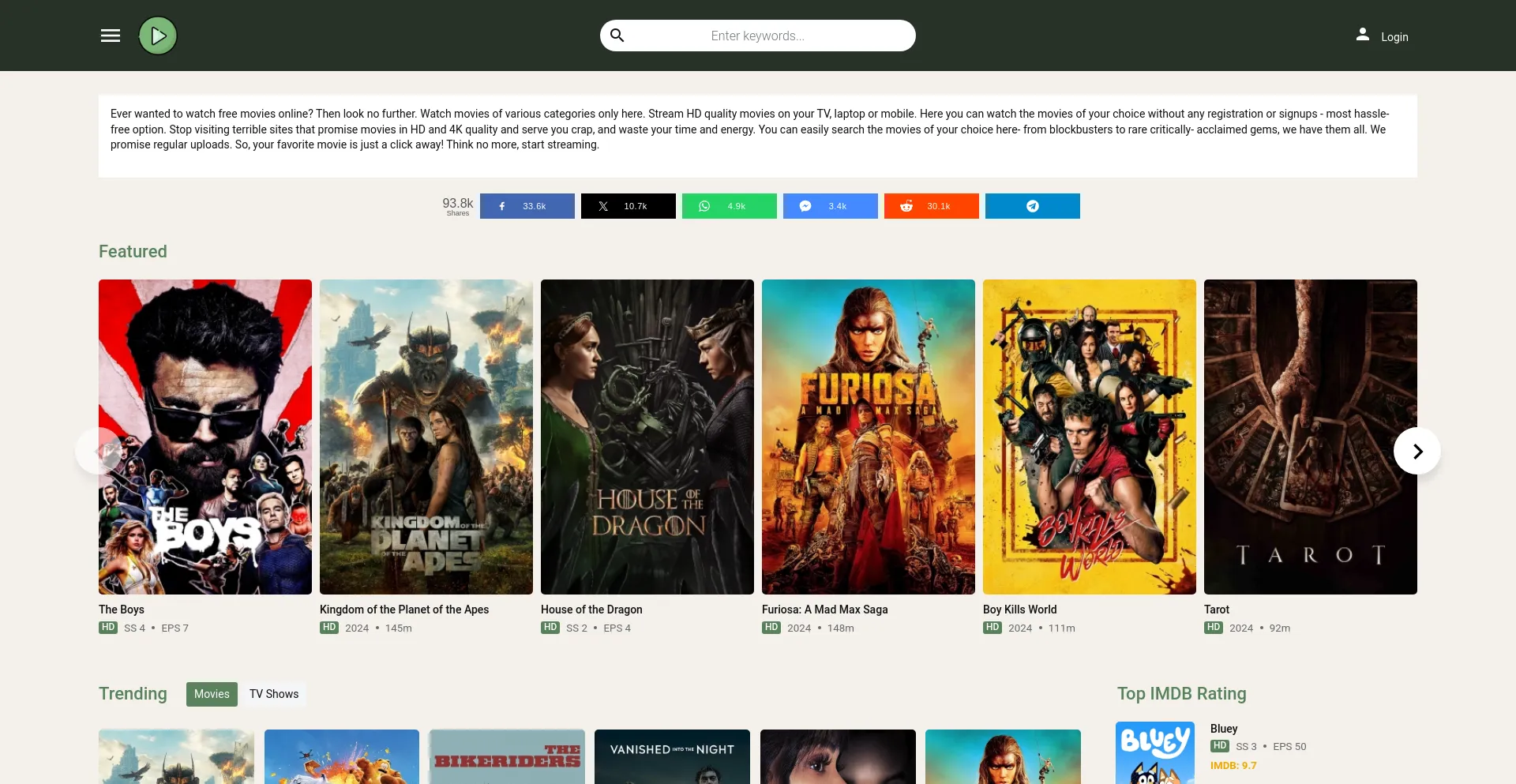The height and width of the screenshot is (784, 1516).
Task: Switch to TV Shows trending tab
Action: (x=274, y=694)
